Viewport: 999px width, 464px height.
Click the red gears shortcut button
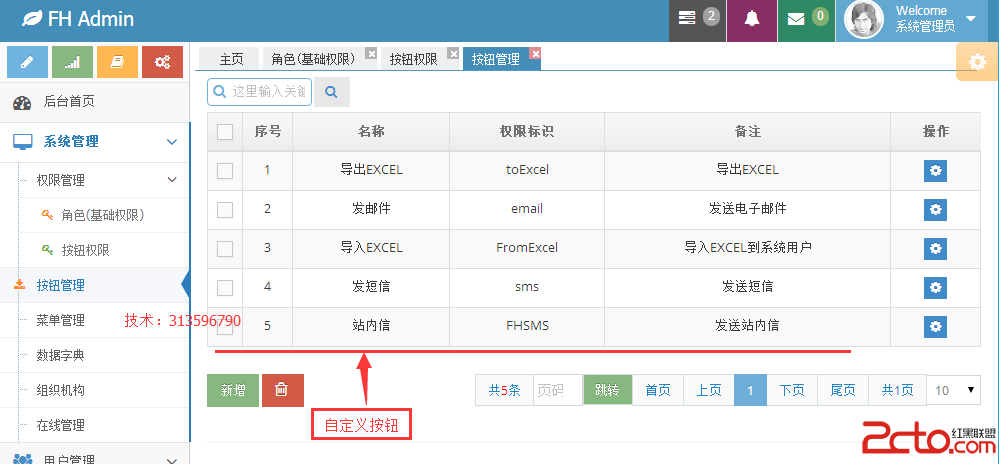coord(162,62)
